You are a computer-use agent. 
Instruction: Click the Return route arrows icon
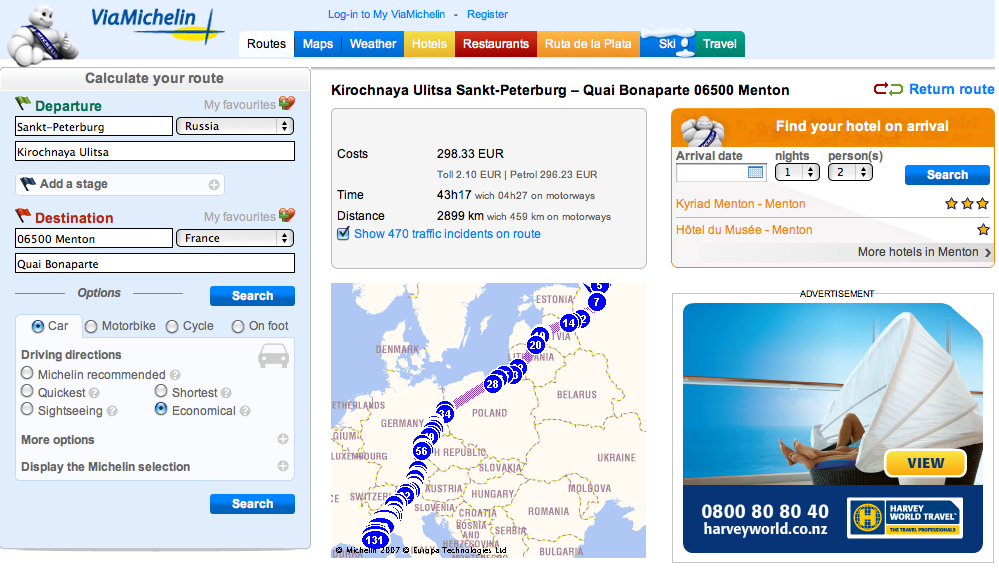[x=887, y=90]
